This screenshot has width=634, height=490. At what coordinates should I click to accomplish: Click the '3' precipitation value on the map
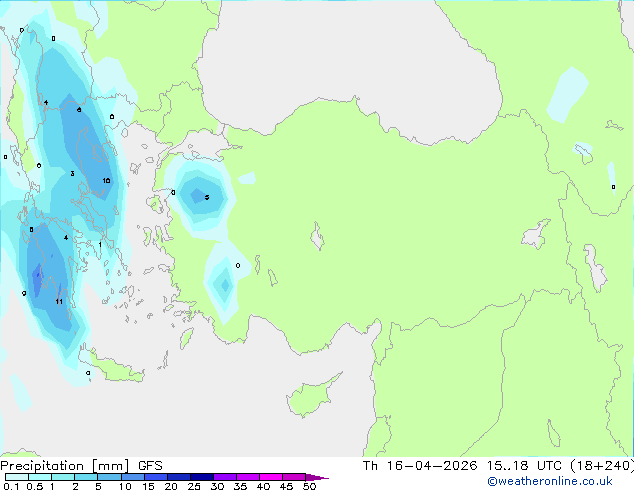pyautogui.click(x=72, y=173)
